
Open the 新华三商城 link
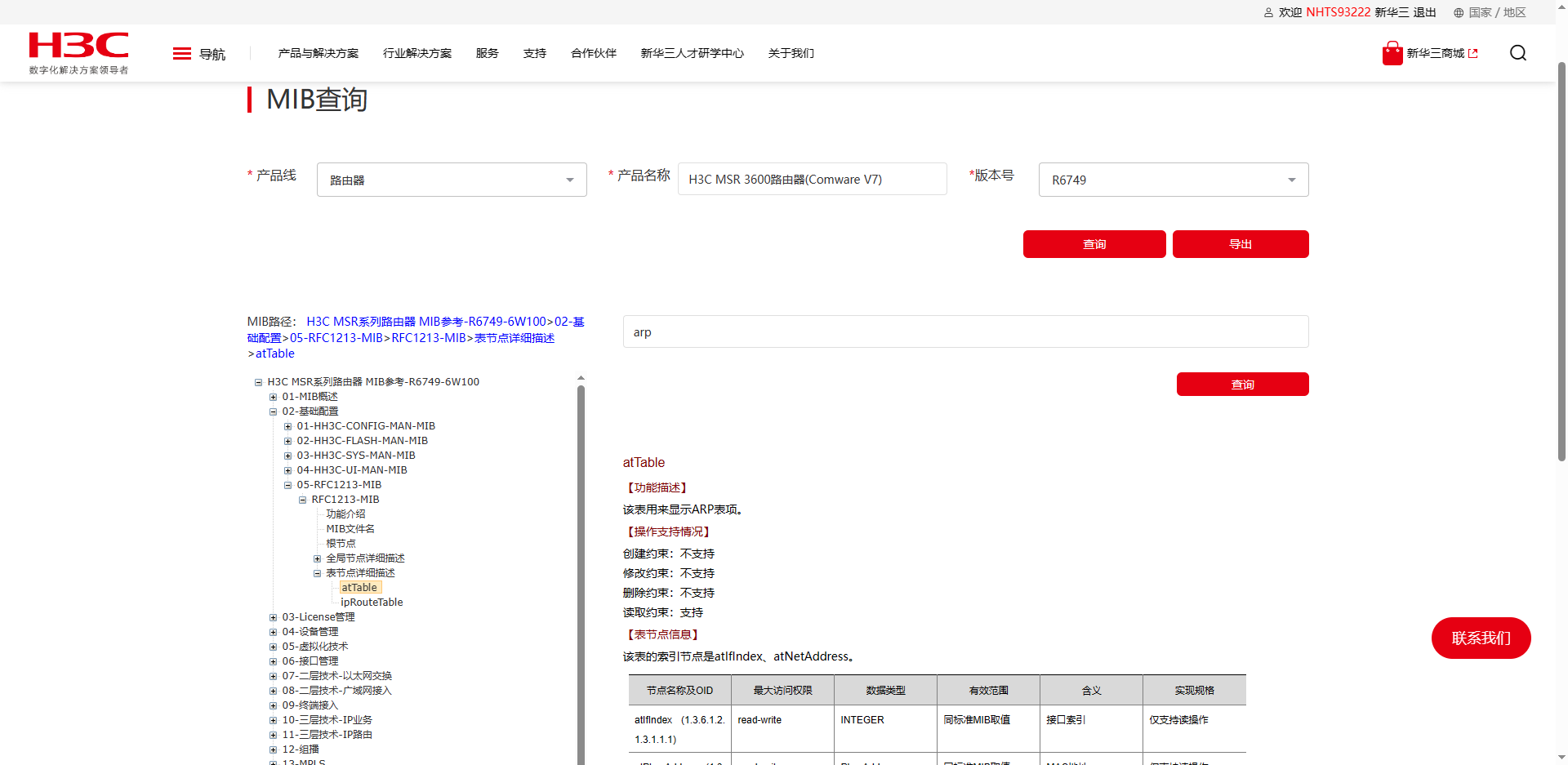coord(1436,53)
